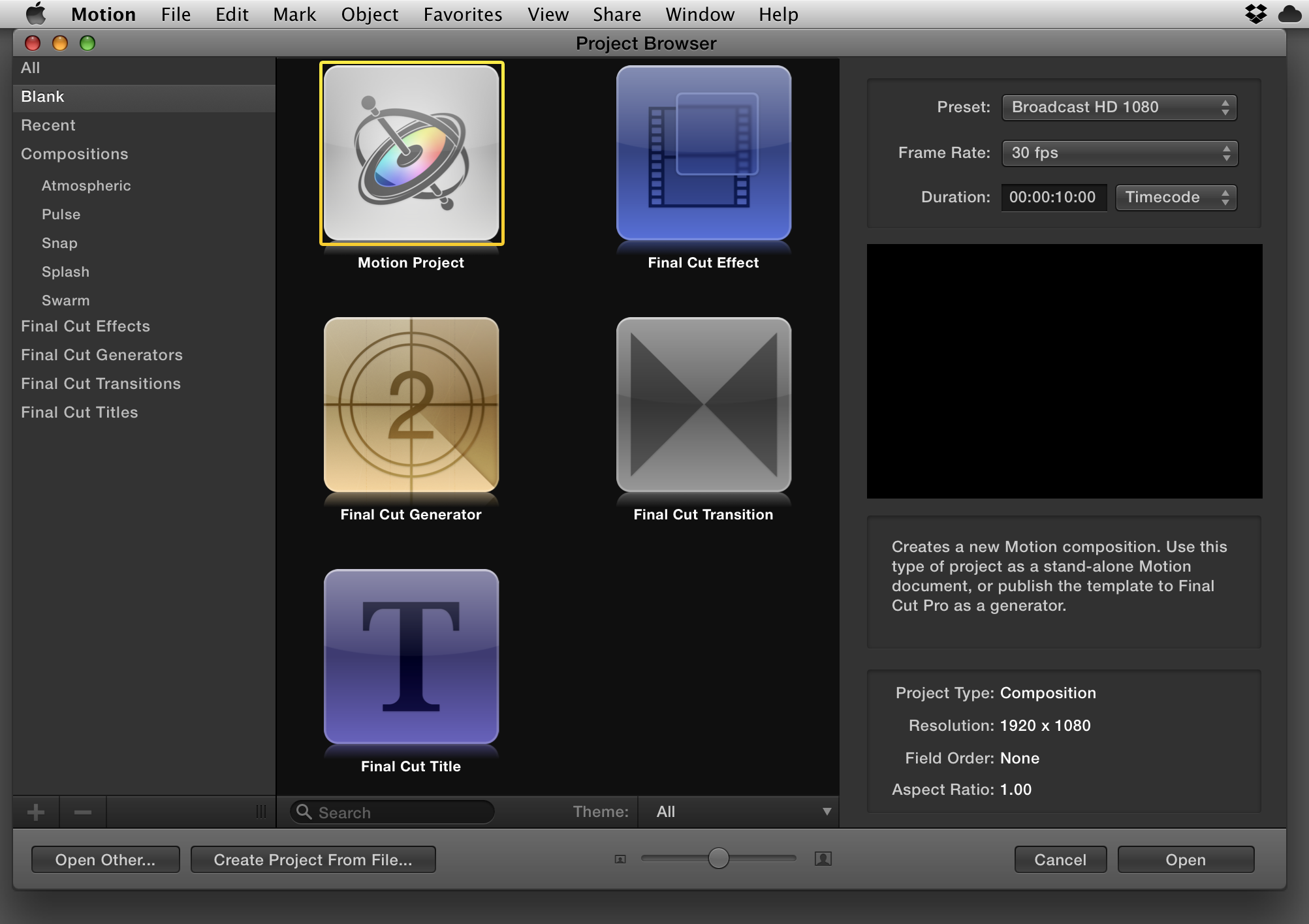
Task: Click the black preview area
Action: point(1064,371)
